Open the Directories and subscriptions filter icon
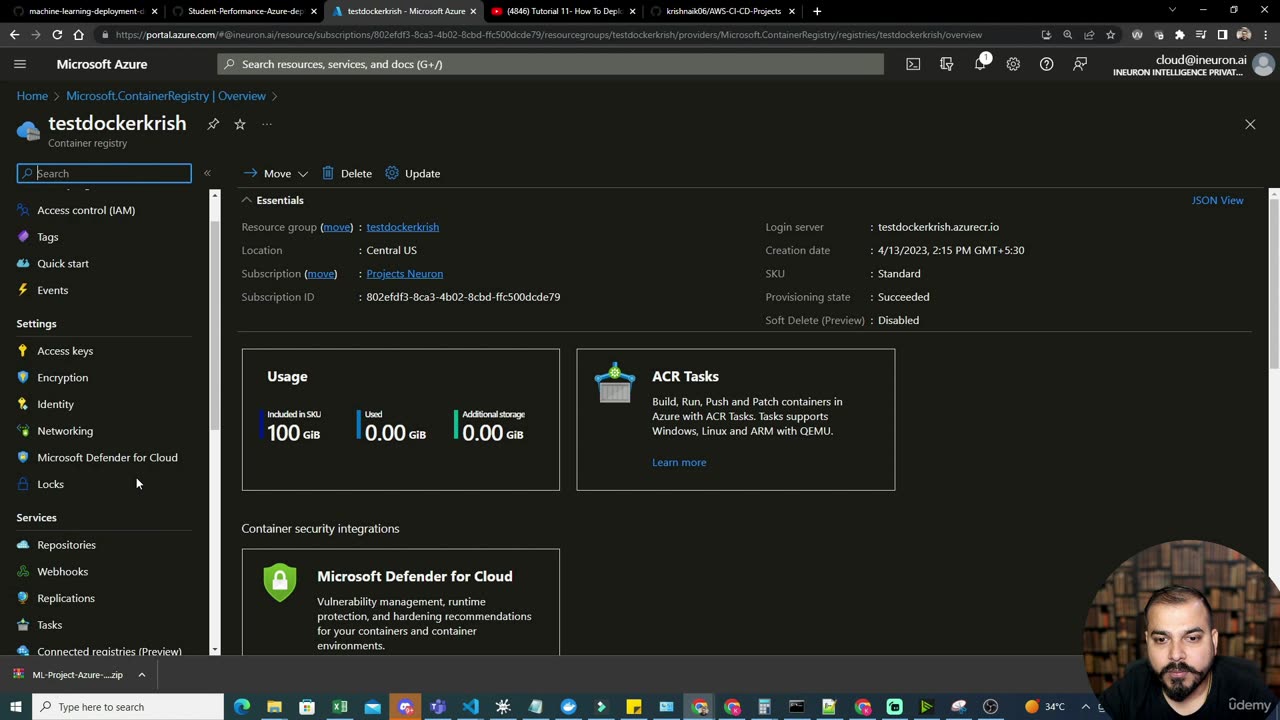 (947, 64)
